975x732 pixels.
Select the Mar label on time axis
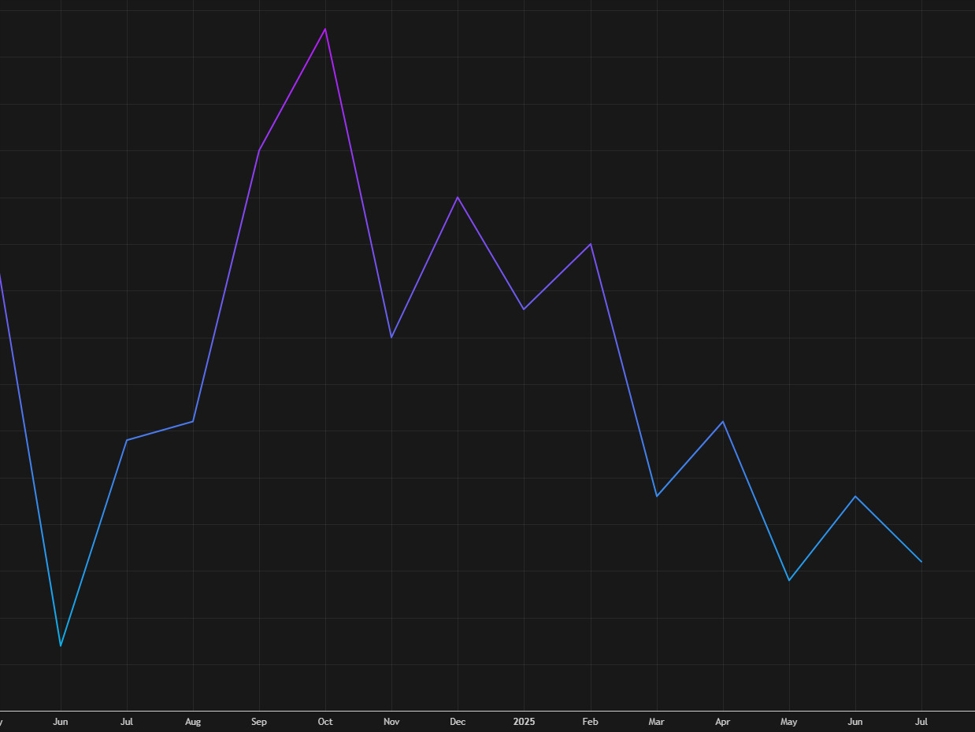coord(656,721)
